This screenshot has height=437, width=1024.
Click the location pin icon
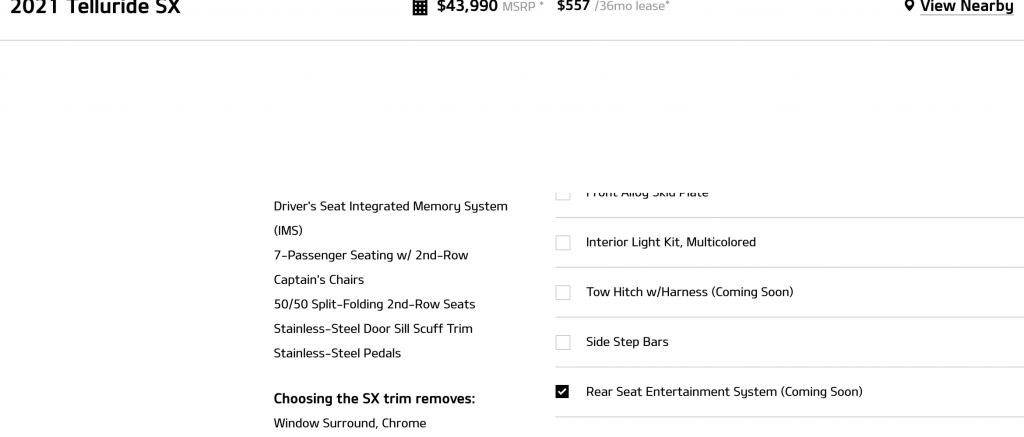tap(909, 6)
